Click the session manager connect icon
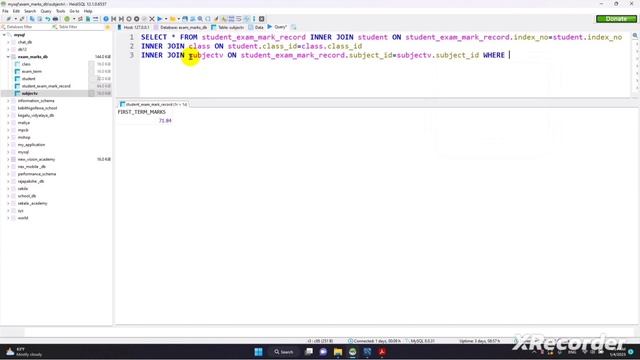Image resolution: width=640 pixels, height=360 pixels. pyautogui.click(x=8, y=19)
